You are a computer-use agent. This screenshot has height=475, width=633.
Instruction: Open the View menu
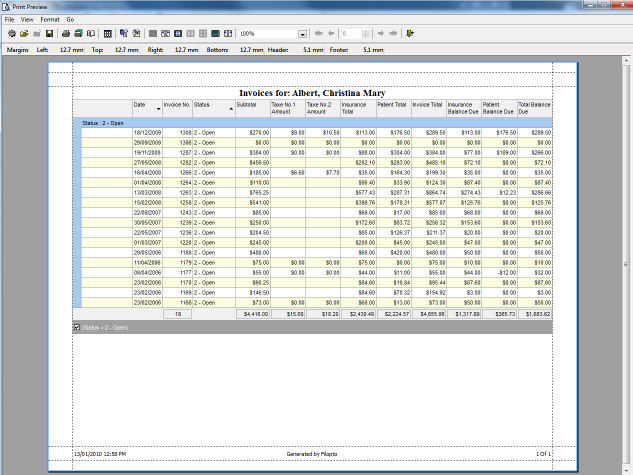27,19
